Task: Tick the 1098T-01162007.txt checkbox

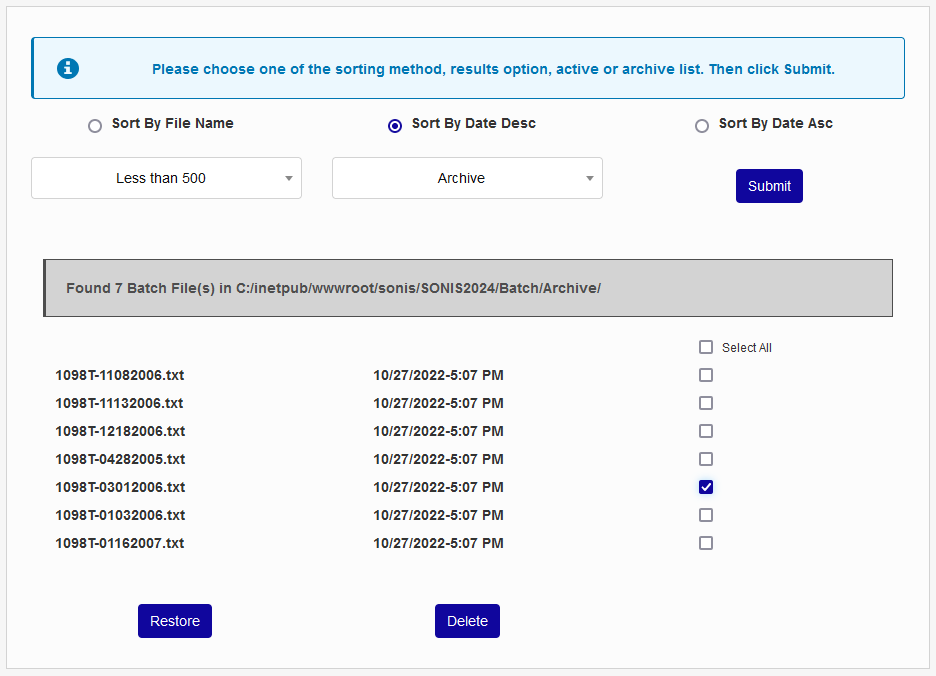Action: (x=706, y=543)
